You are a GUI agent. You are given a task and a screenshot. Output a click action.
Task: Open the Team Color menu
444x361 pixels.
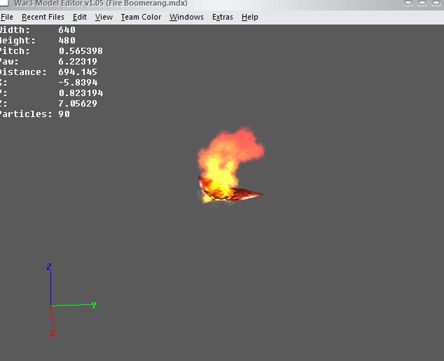click(141, 17)
